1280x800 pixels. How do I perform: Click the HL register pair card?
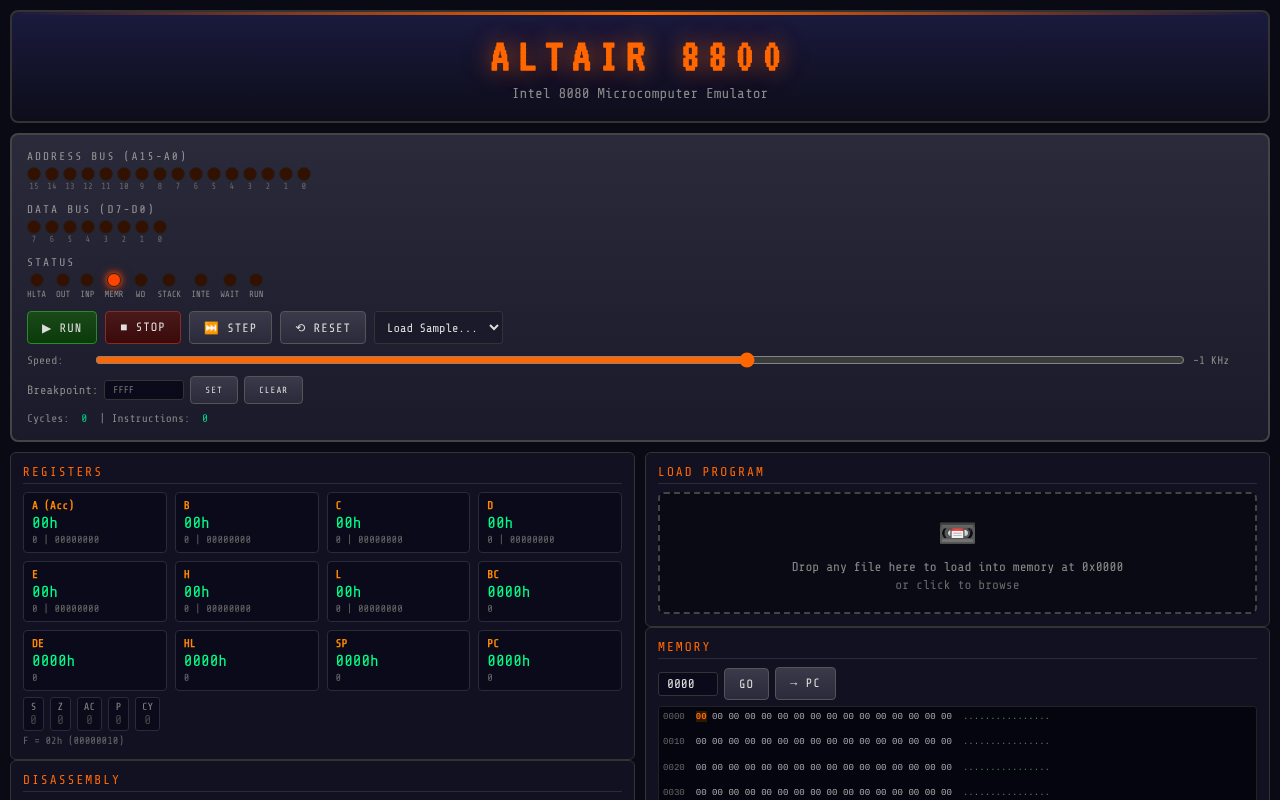[x=247, y=660]
